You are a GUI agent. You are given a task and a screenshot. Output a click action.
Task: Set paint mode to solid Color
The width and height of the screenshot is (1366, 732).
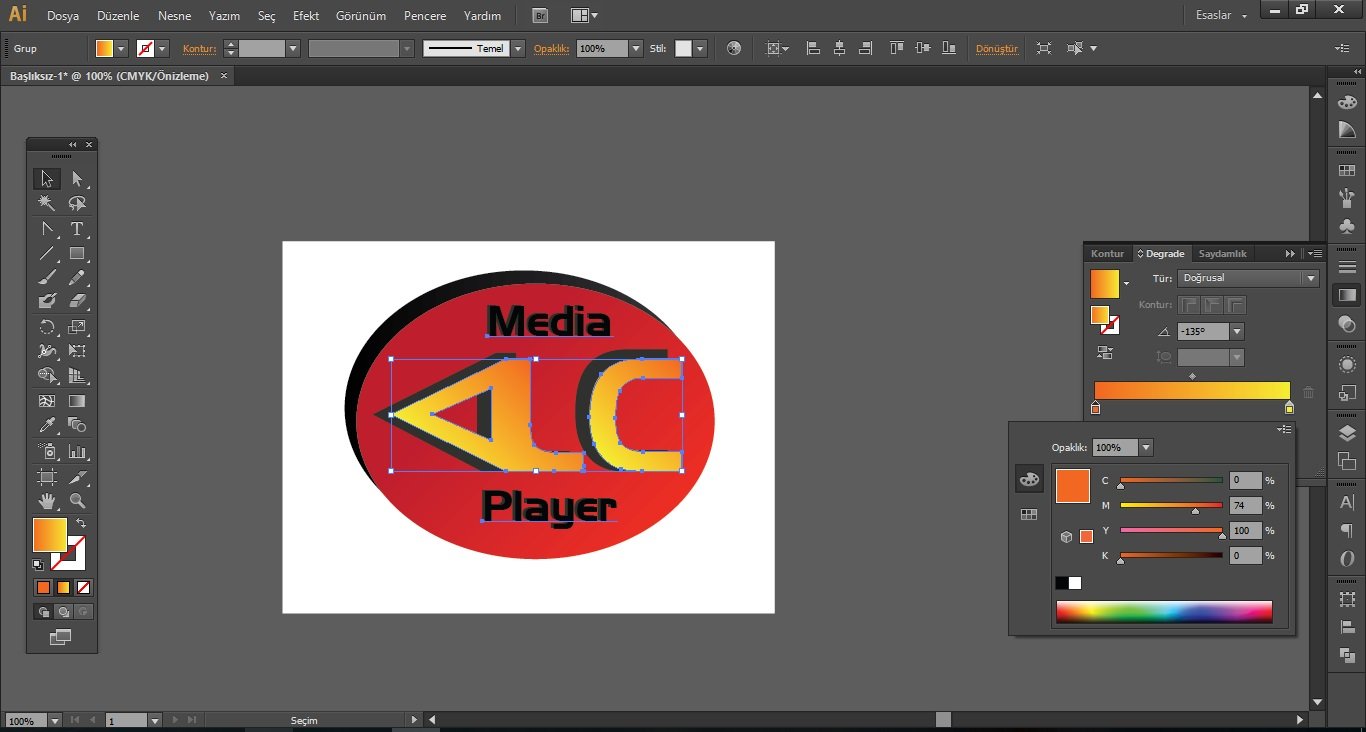pos(43,587)
